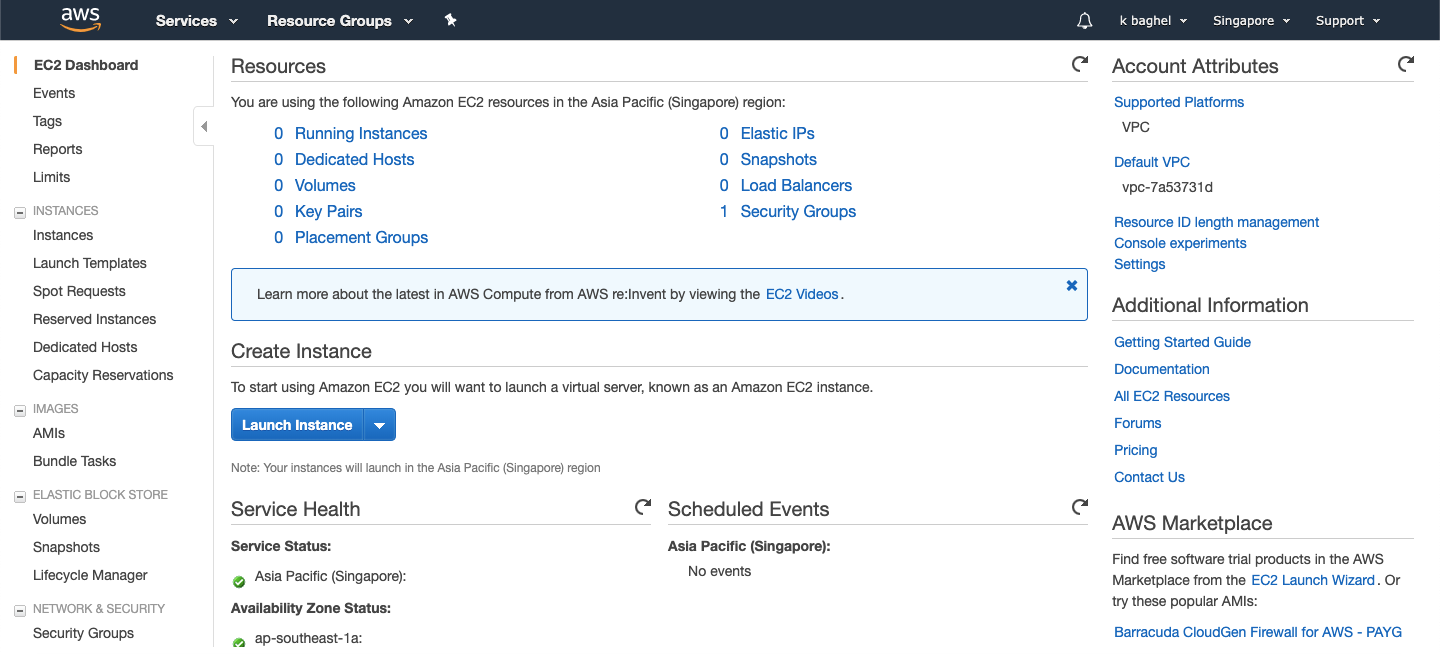Open the Getting Started Guide link
The image size is (1440, 654).
pos(1183,342)
